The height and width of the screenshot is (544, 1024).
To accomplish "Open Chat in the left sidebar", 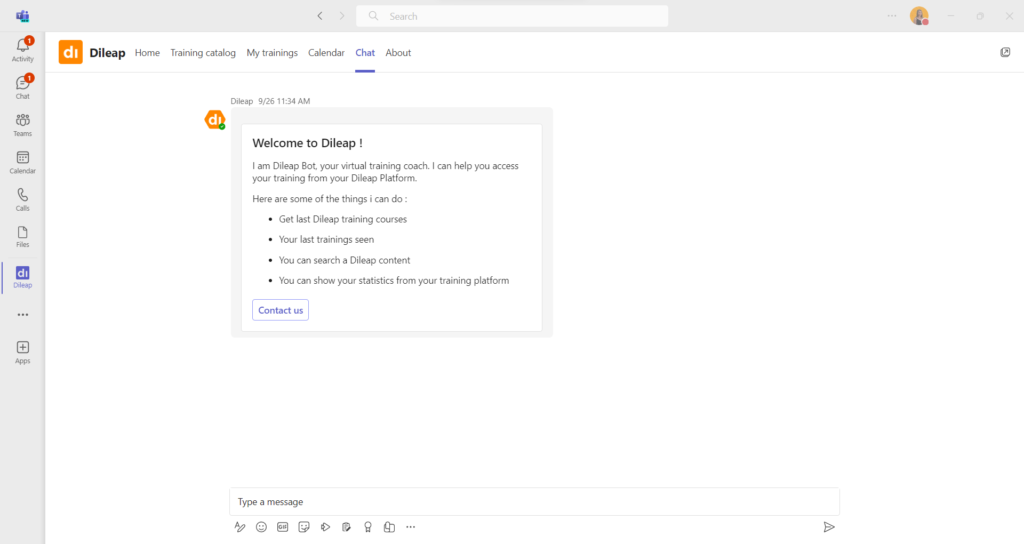I will [x=22, y=87].
